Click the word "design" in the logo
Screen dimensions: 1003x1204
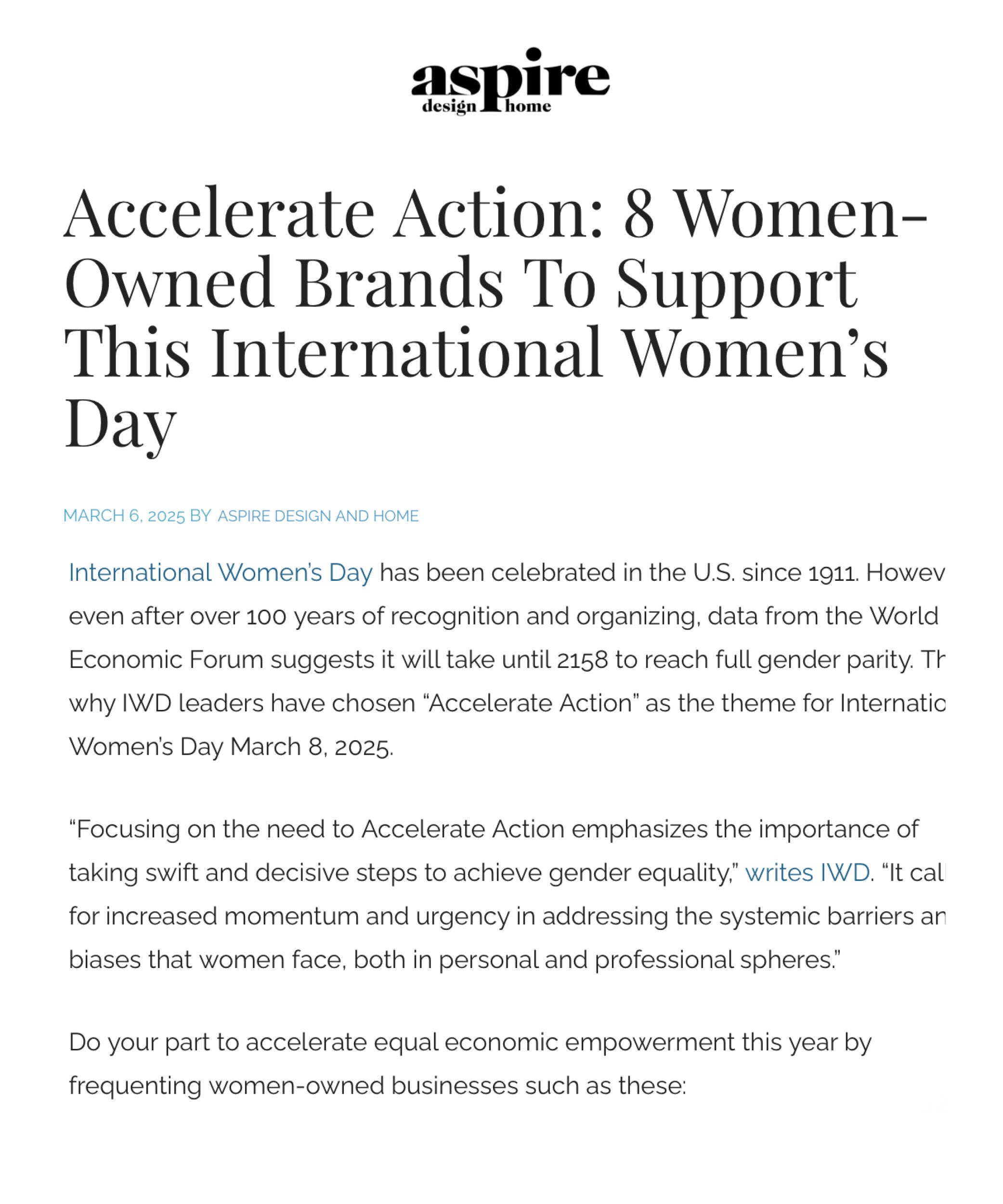point(449,106)
